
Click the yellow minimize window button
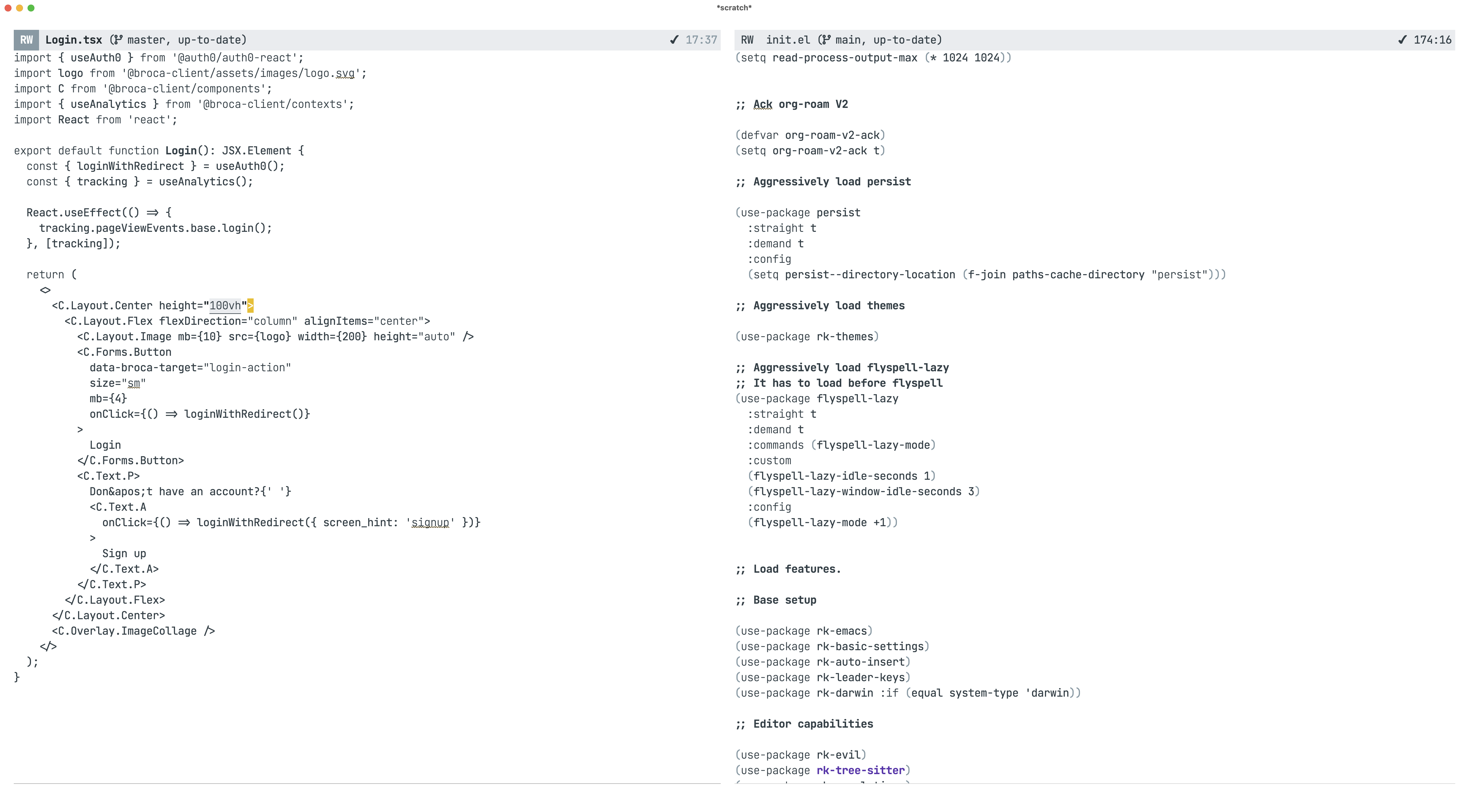[20, 8]
